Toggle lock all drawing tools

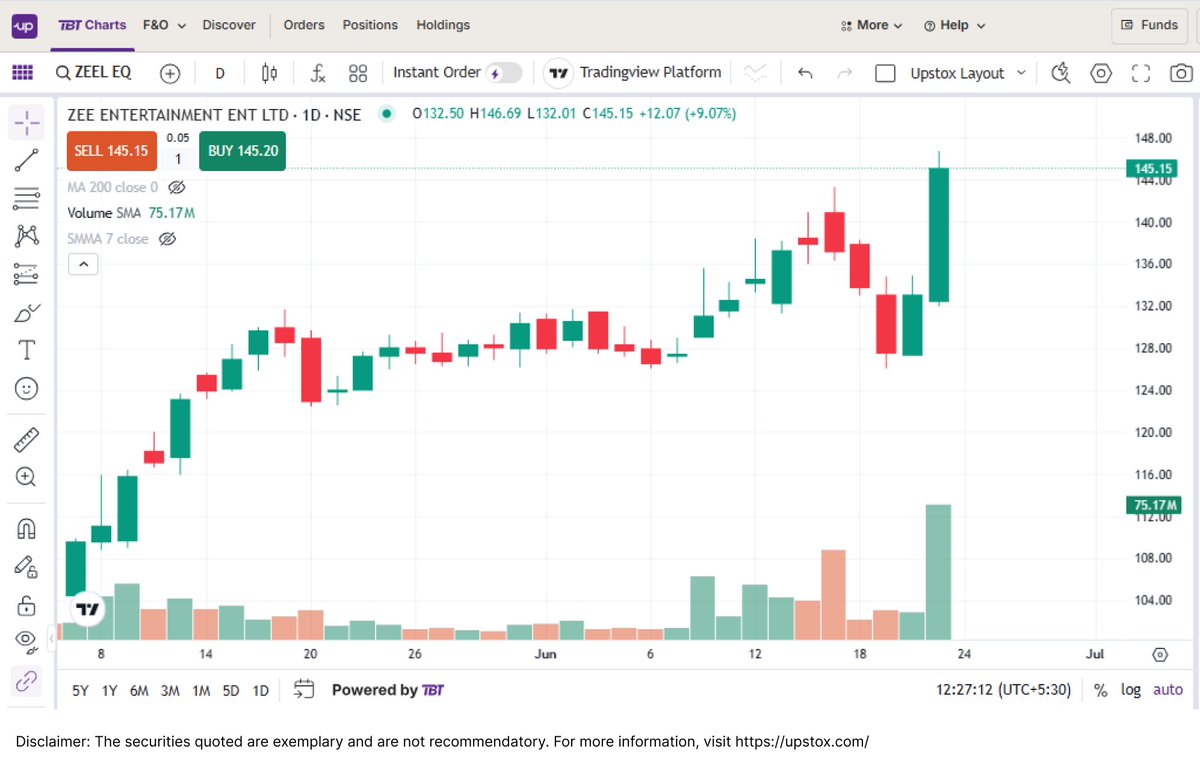click(x=27, y=604)
